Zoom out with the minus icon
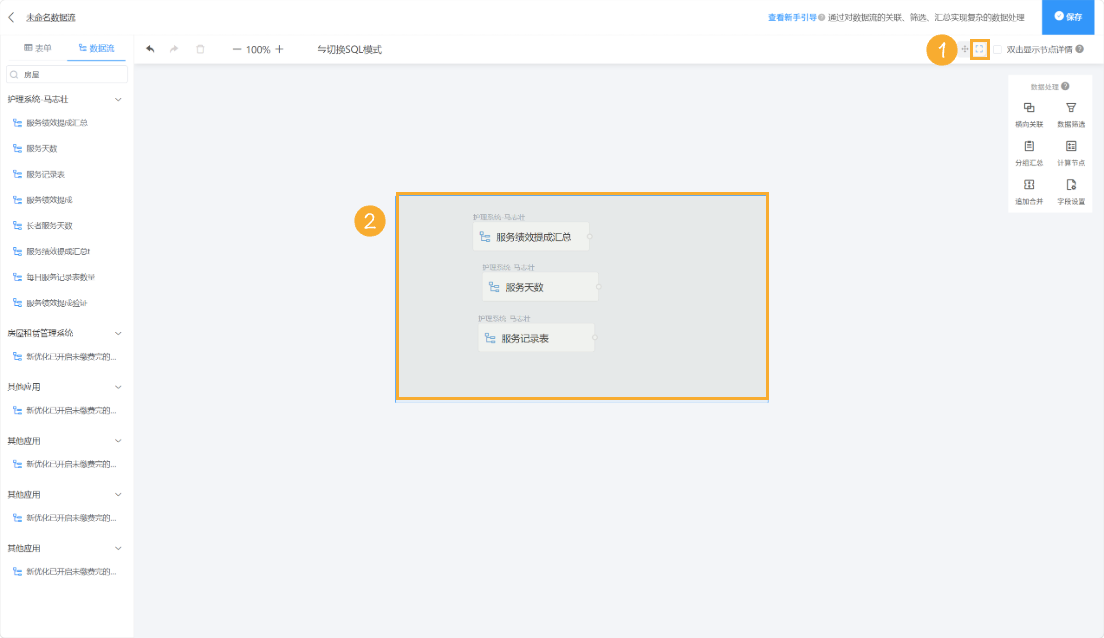 237,49
